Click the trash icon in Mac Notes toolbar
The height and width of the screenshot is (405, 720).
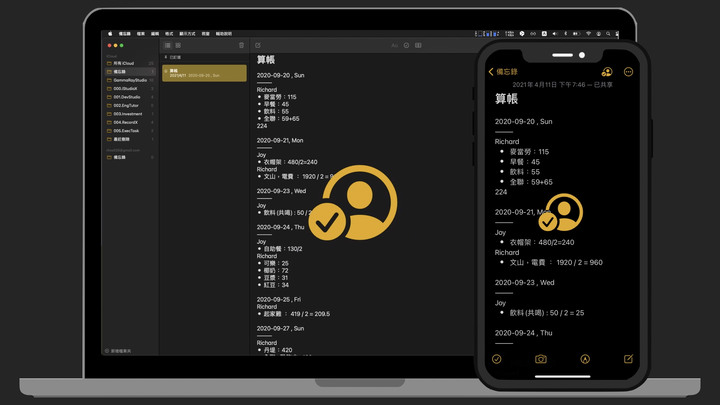(242, 45)
